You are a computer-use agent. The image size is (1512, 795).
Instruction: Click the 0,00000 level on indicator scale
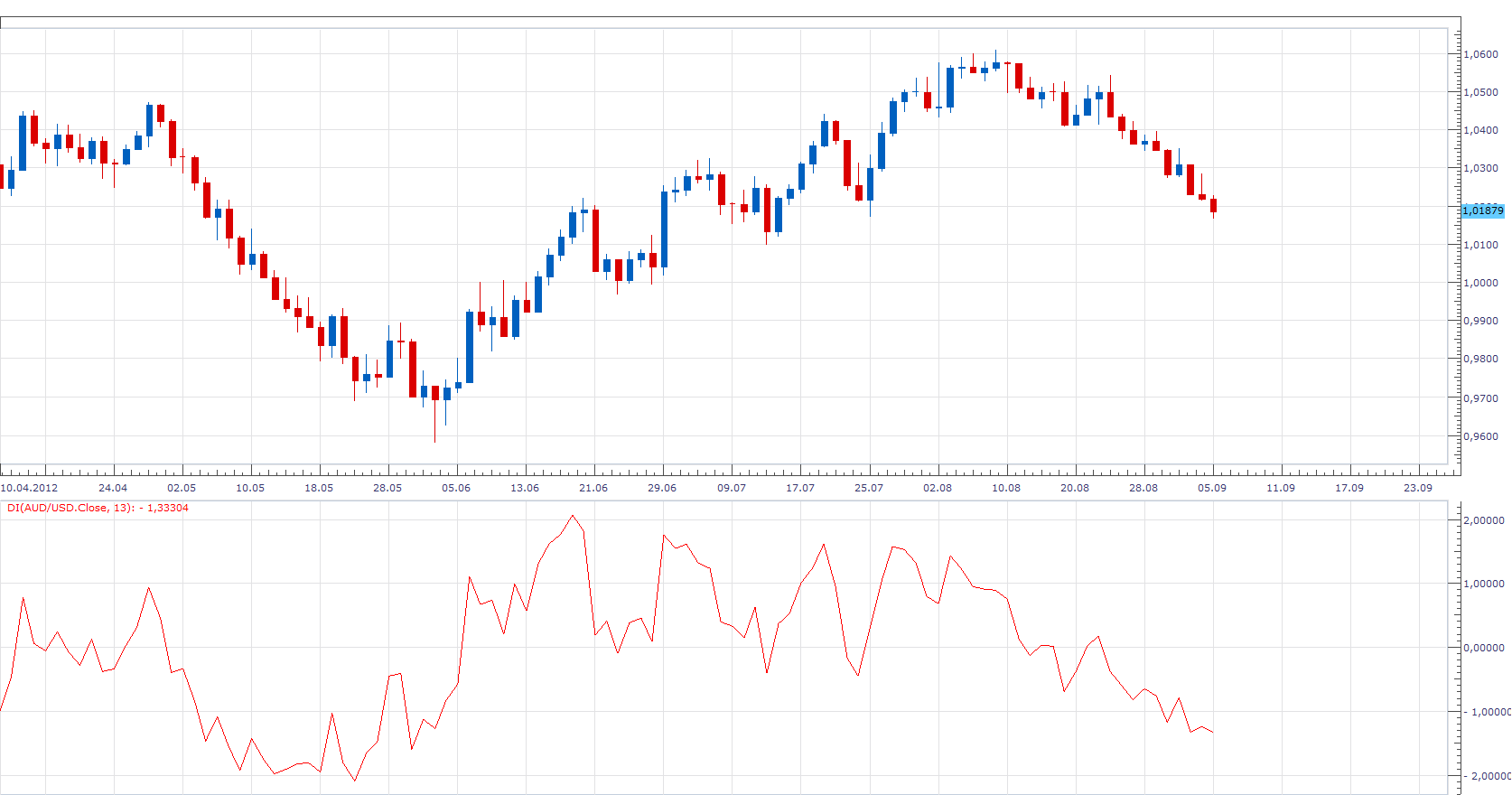tap(1484, 648)
